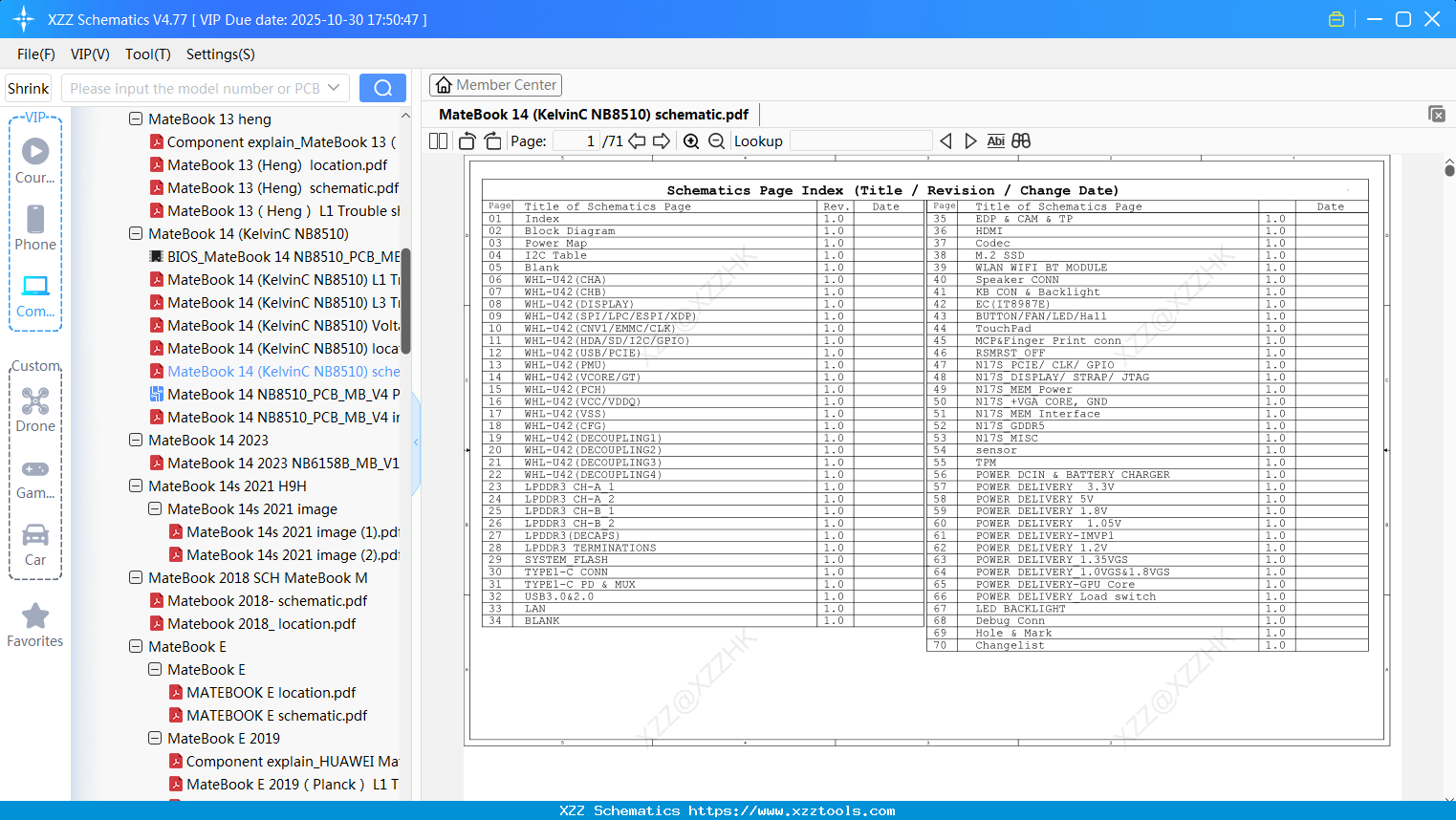1456x820 pixels.
Task: Open Favorites with the star icon
Action: coord(35,625)
